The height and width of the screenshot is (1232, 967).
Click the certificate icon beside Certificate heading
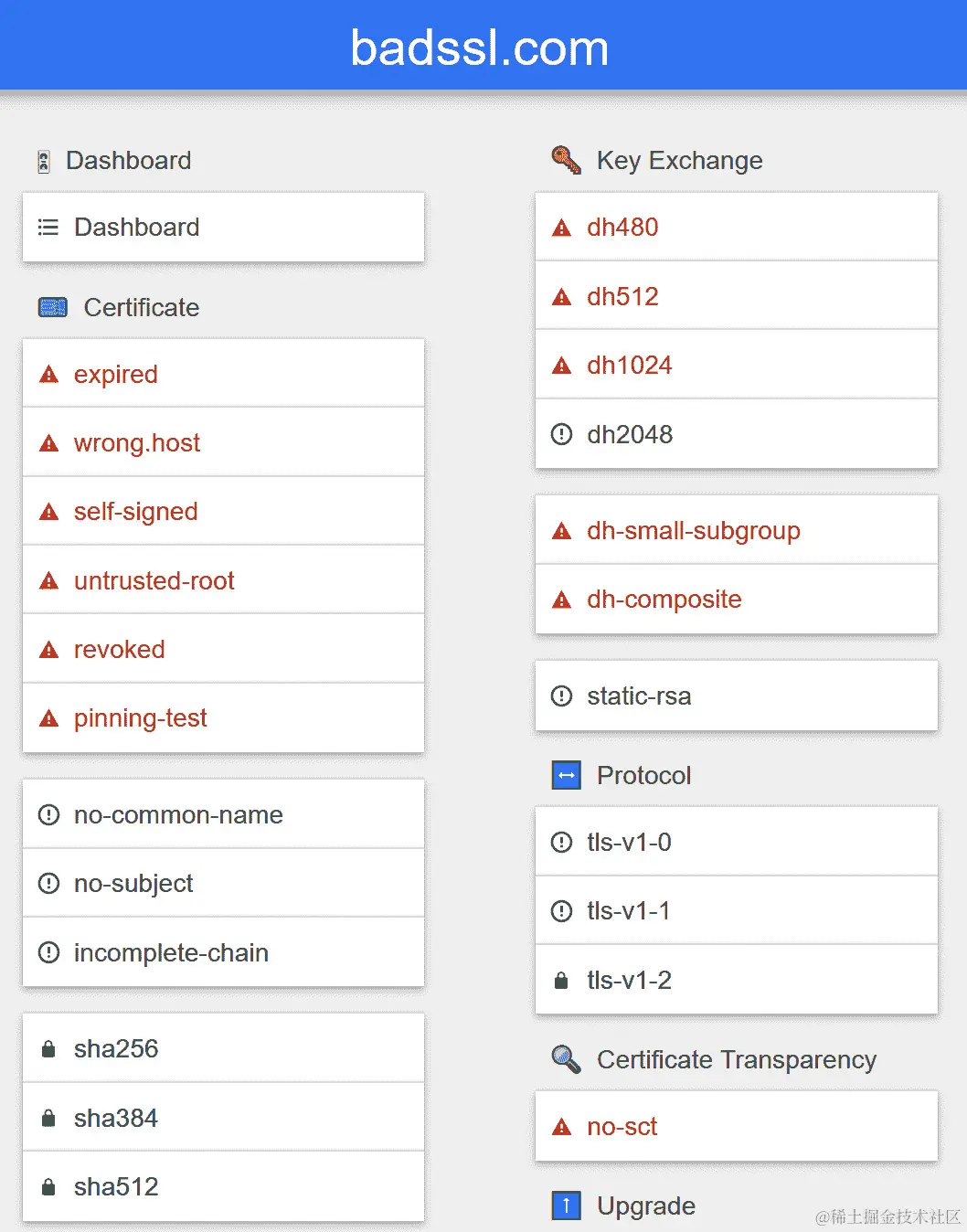53,307
